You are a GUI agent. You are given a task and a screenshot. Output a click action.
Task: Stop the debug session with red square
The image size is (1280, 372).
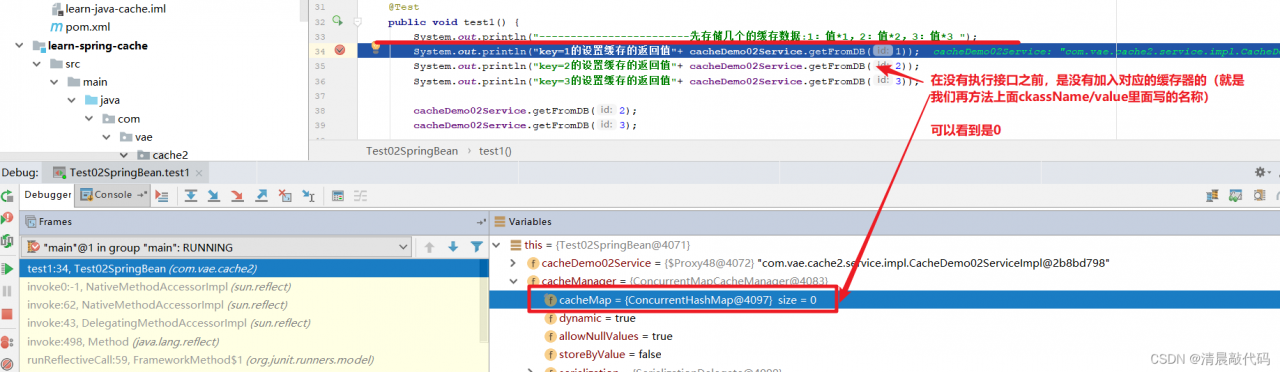[8, 314]
